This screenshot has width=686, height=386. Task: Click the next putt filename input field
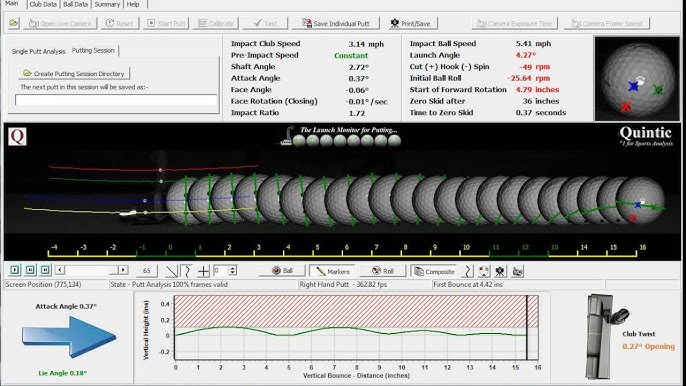(116, 100)
